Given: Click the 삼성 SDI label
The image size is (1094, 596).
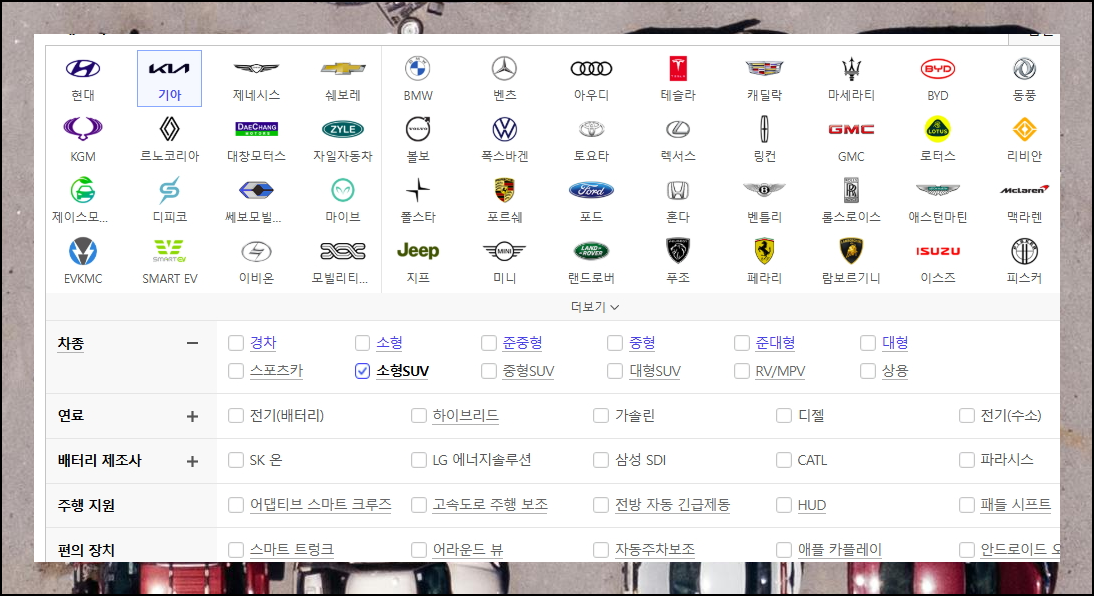Looking at the screenshot, I should pos(640,460).
